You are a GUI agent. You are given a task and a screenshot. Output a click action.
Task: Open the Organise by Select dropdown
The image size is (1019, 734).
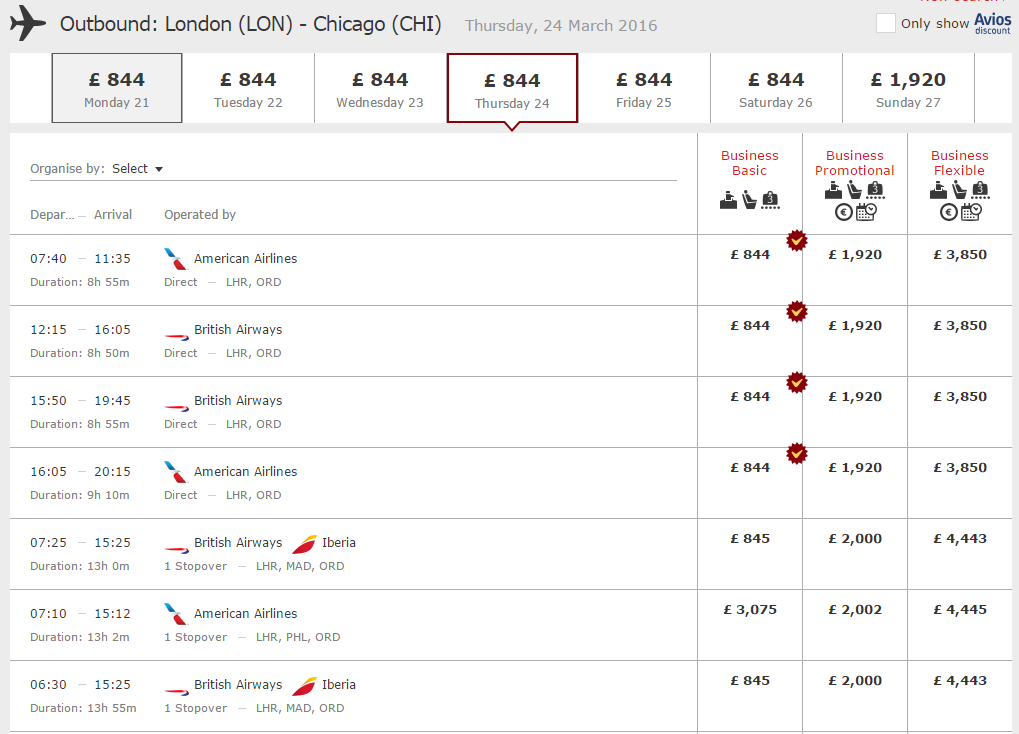tap(137, 169)
